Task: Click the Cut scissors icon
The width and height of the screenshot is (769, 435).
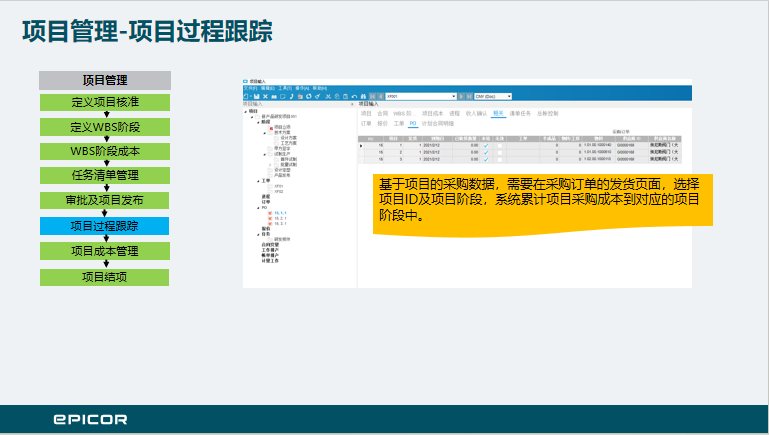Action: coord(329,96)
